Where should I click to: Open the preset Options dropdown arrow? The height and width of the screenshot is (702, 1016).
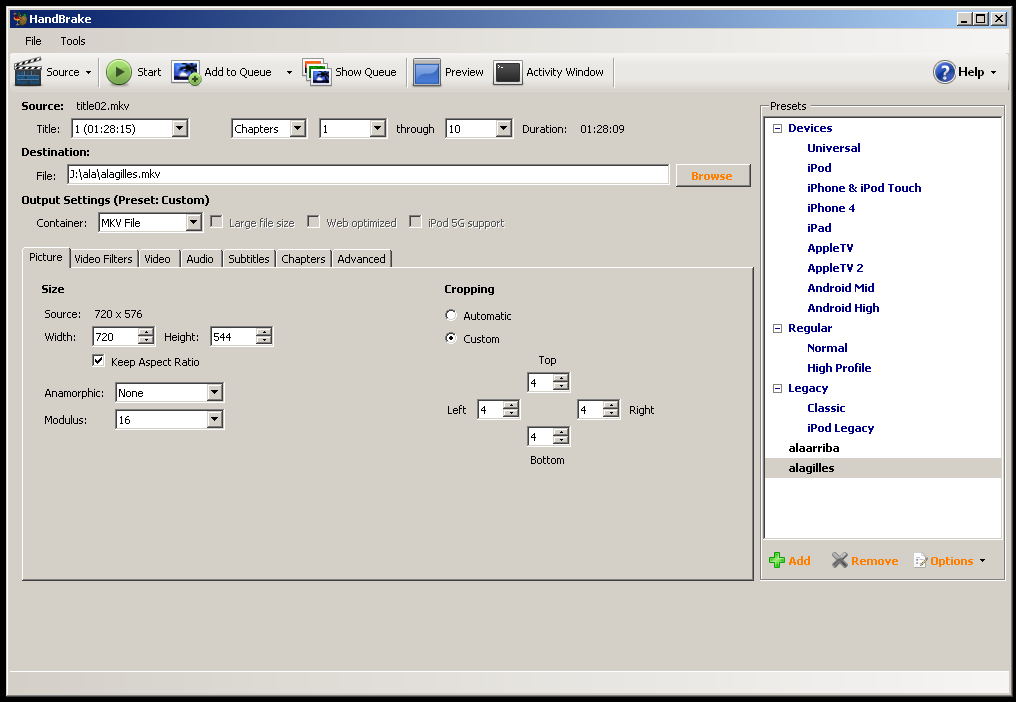982,561
